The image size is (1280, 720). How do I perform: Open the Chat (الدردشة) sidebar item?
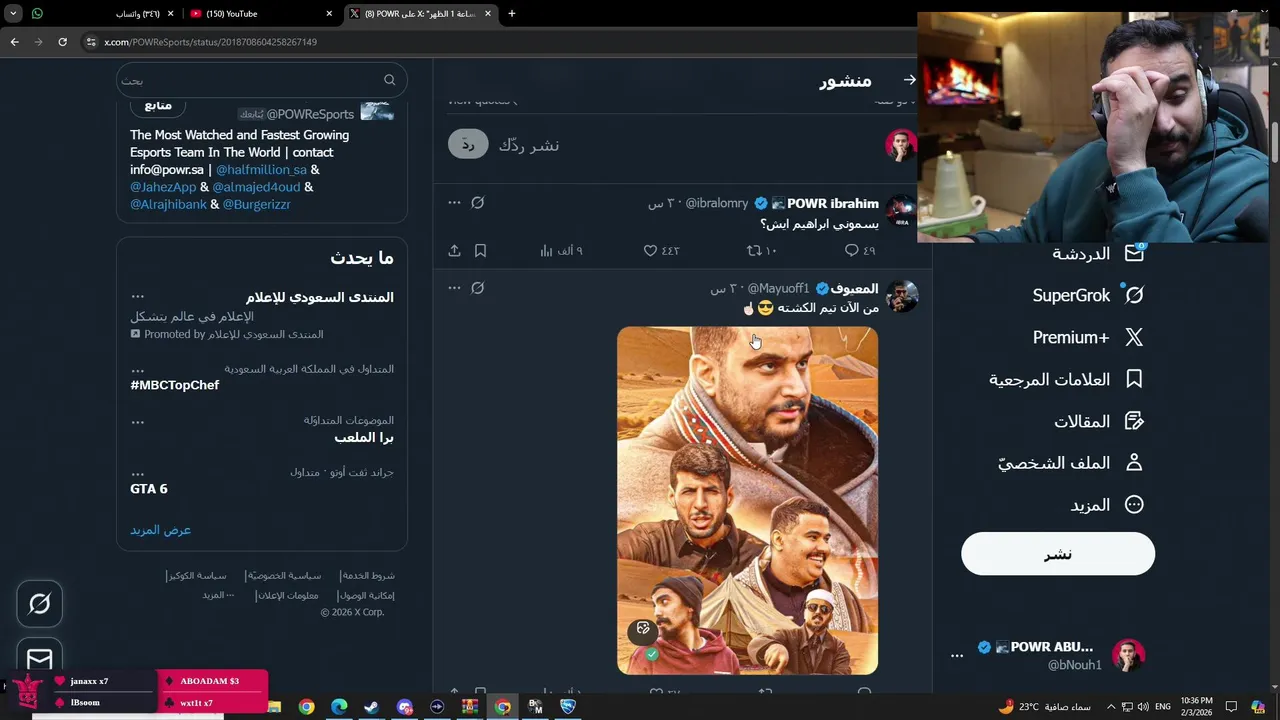click(1097, 253)
